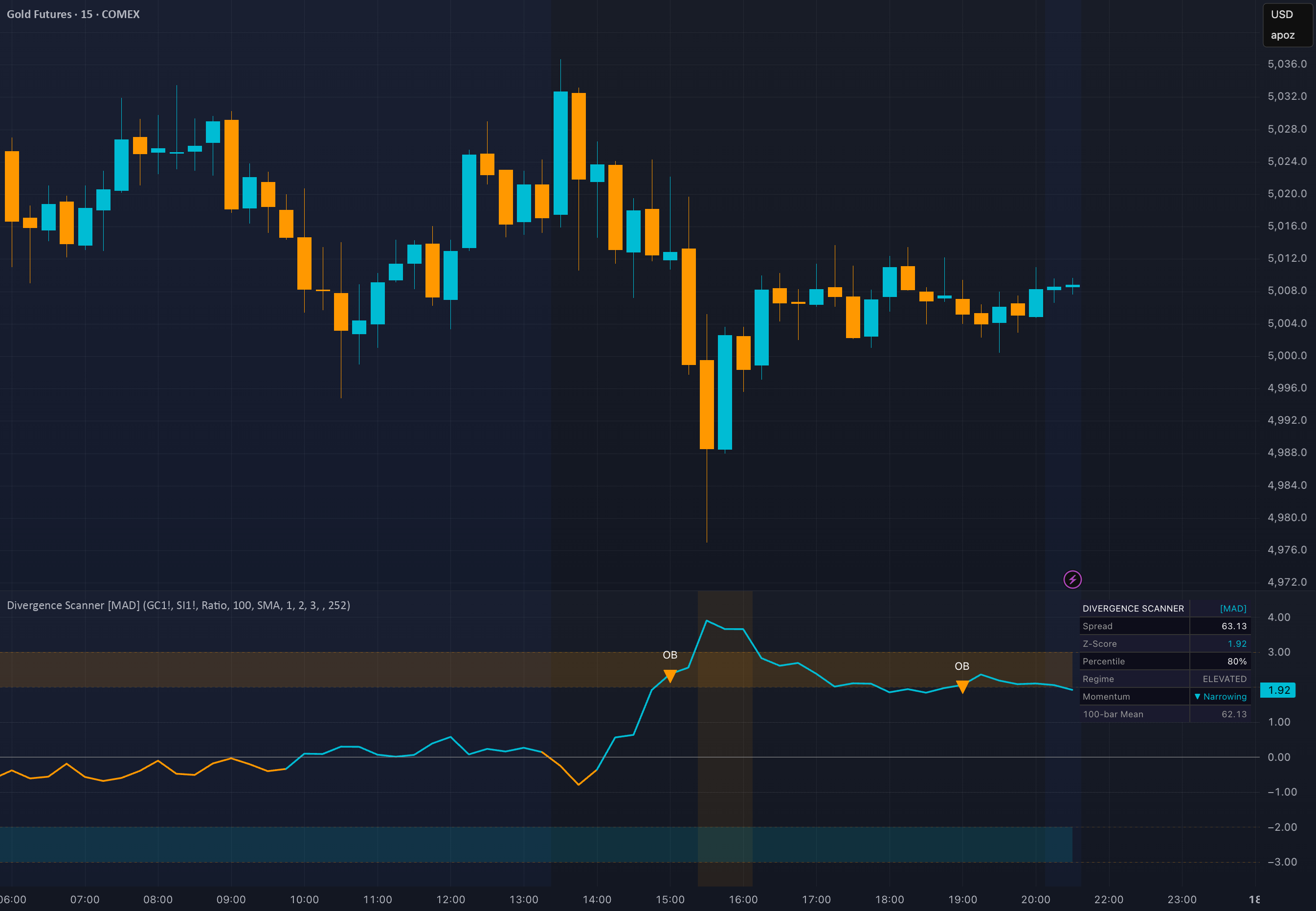Screen dimensions: 1316x911
Task: Click the purple lightning bolt replay icon
Action: click(x=1072, y=580)
